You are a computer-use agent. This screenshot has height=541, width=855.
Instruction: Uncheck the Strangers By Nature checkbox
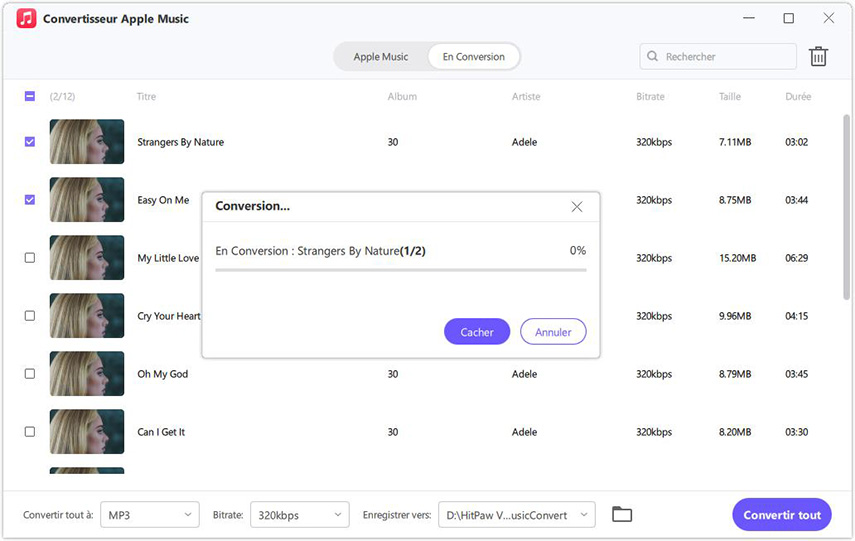(30, 142)
